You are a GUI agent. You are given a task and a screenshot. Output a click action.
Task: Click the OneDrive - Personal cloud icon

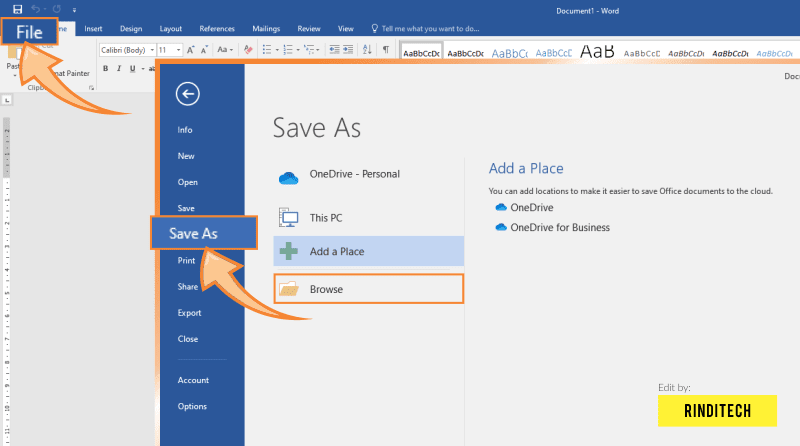[x=288, y=178]
